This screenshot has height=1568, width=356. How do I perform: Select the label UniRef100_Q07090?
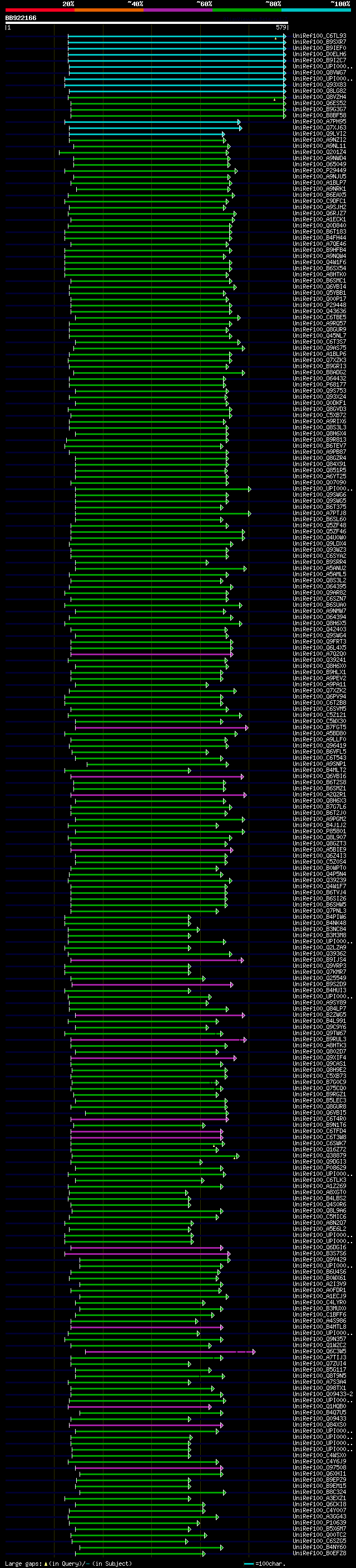319,483
